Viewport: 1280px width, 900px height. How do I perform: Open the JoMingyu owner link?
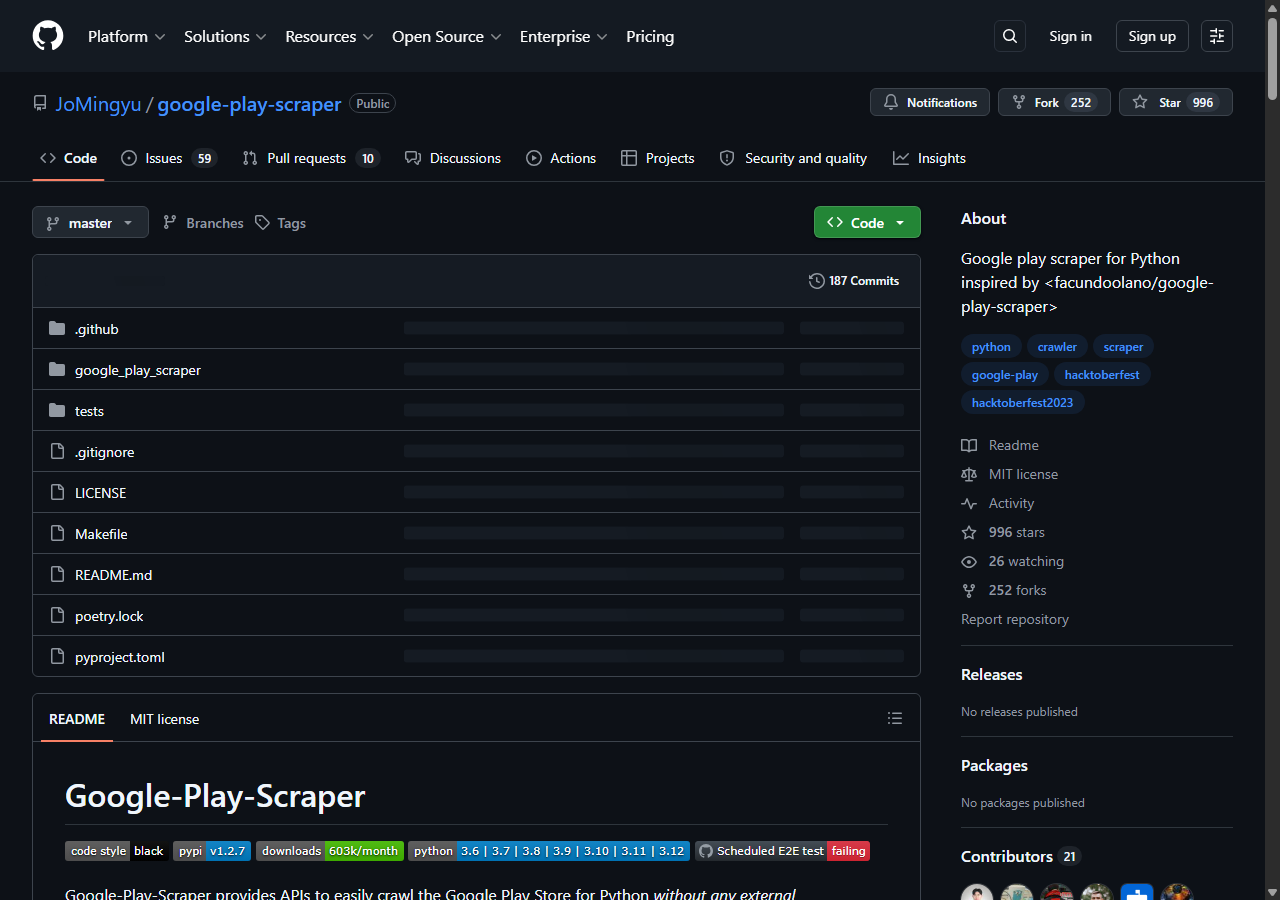(98, 104)
